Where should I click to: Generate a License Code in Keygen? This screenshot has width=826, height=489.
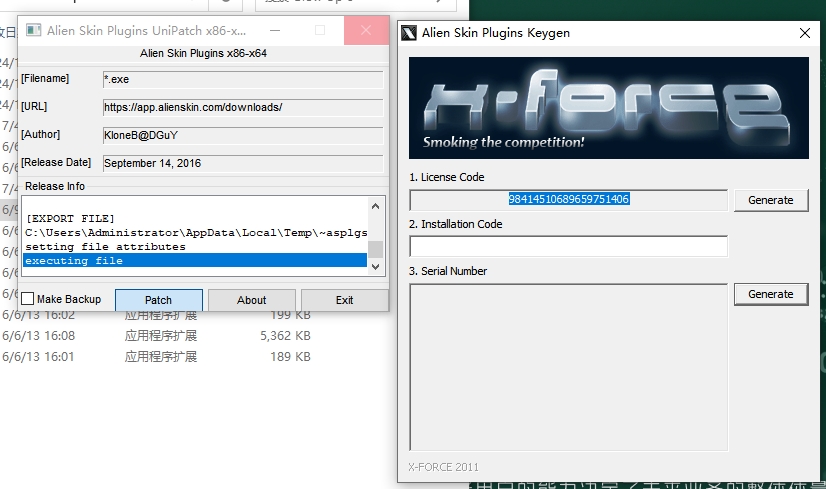click(771, 200)
